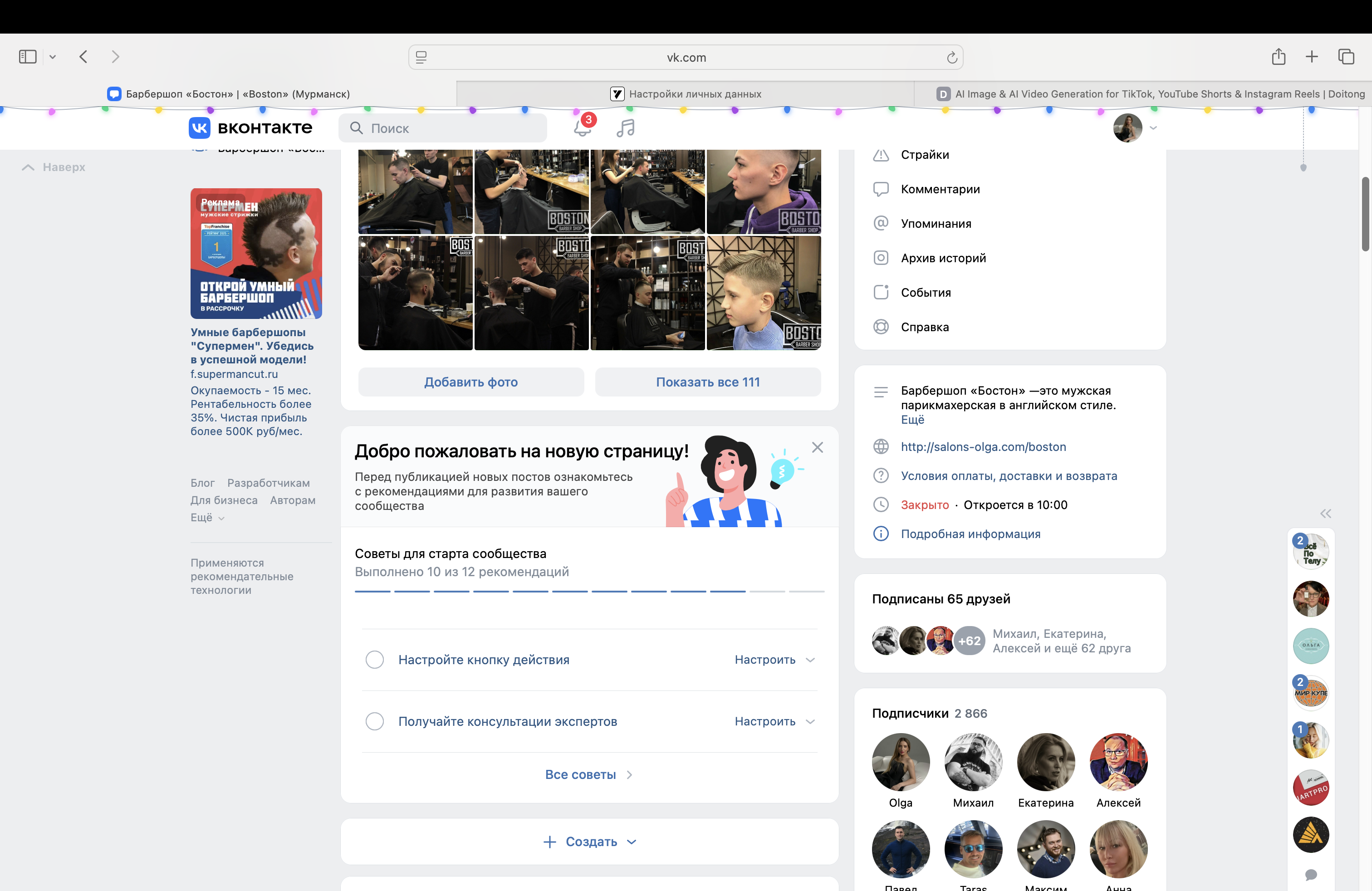Open Safari share sheet icon
1372x891 pixels.
click(x=1279, y=56)
